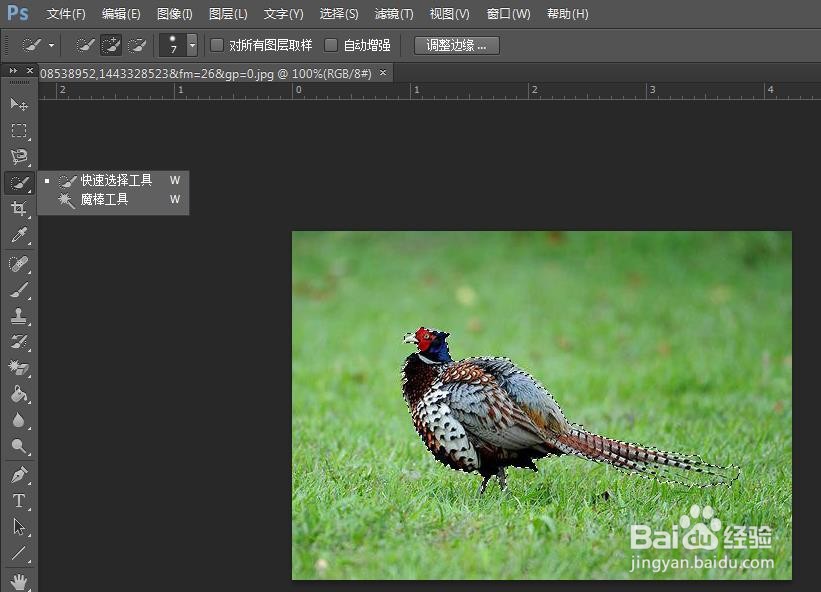Select the Crop tool
The image size is (821, 592).
coord(19,209)
